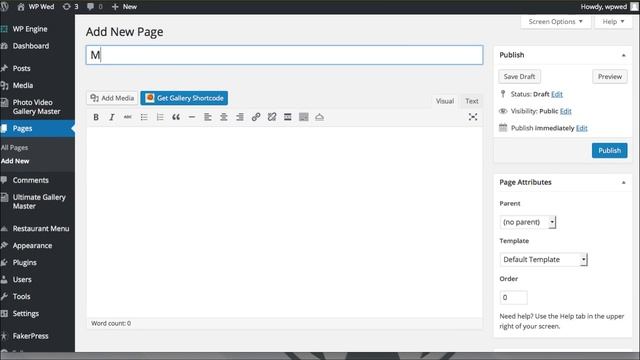Open the updates indicator showing 3

point(70,7)
